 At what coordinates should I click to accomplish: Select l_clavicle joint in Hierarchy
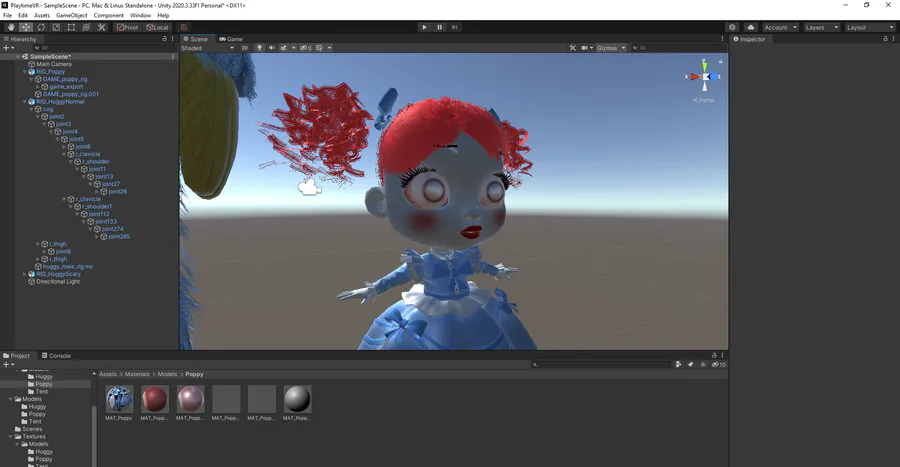coord(87,154)
